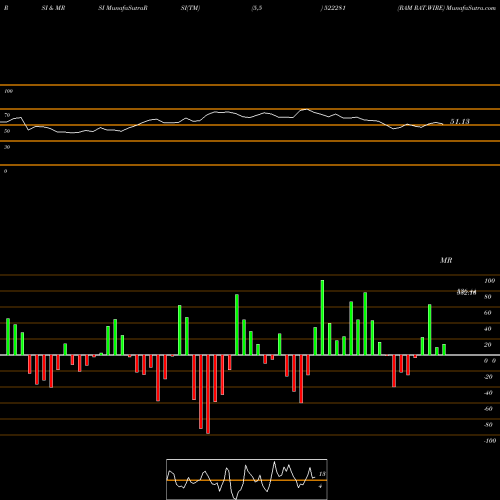The height and width of the screenshot is (500, 500).
Task: Click the RSI axis label 30
Action: (7, 147)
